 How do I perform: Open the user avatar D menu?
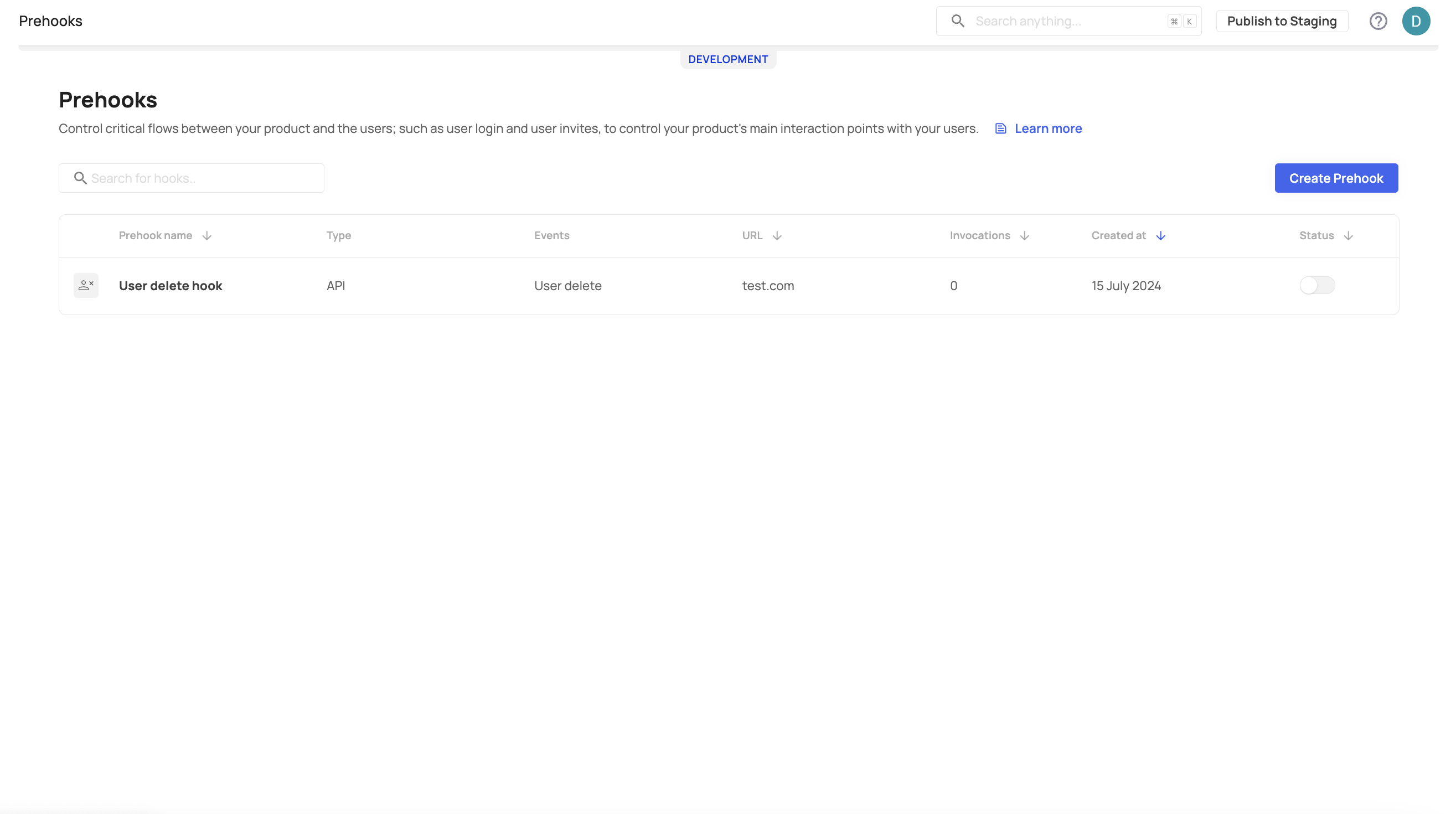click(1416, 22)
